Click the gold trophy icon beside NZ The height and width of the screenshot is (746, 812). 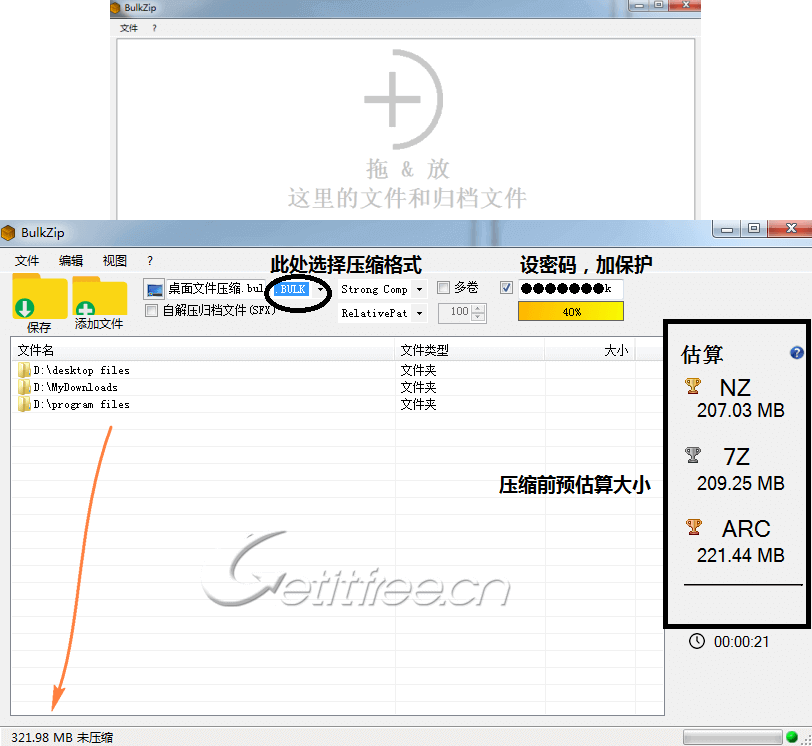[x=693, y=386]
